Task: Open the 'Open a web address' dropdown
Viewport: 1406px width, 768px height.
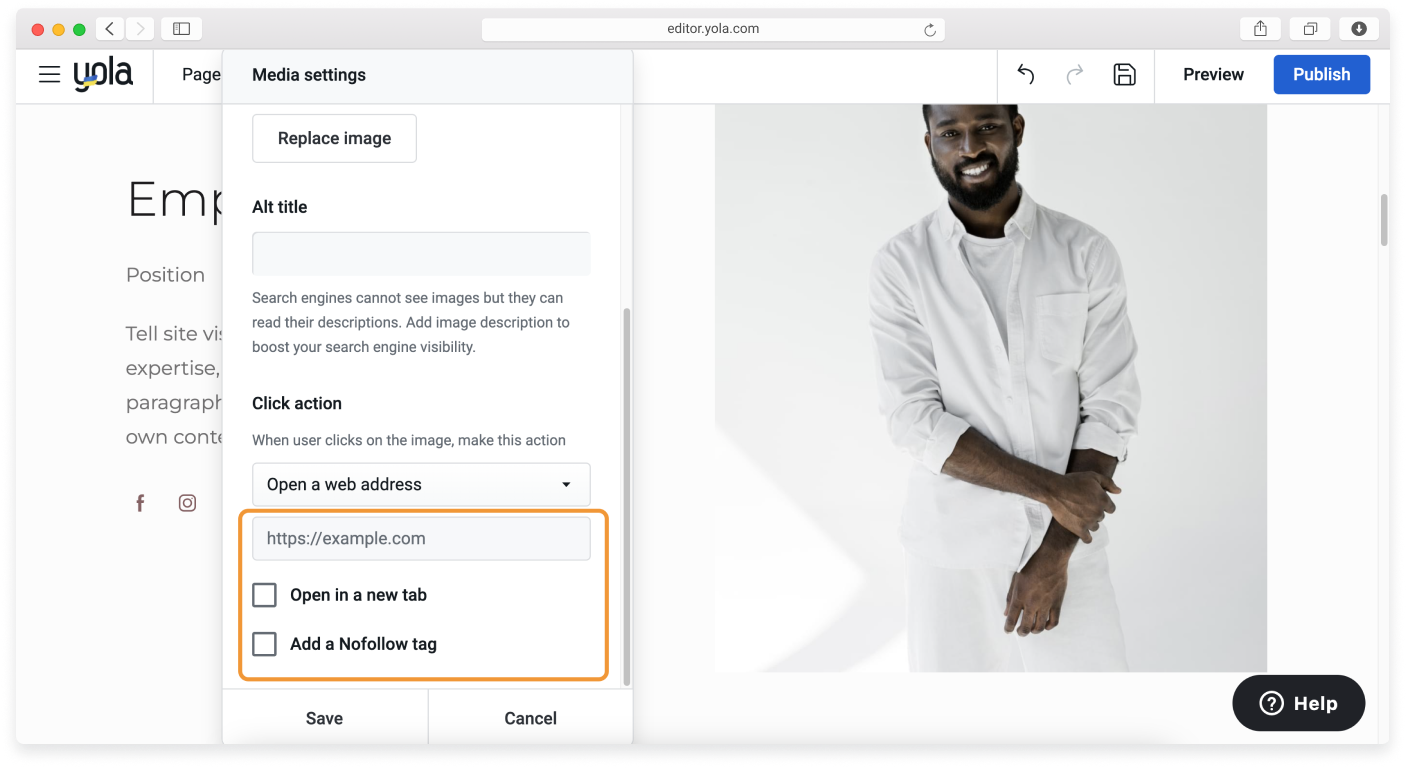Action: [x=420, y=484]
